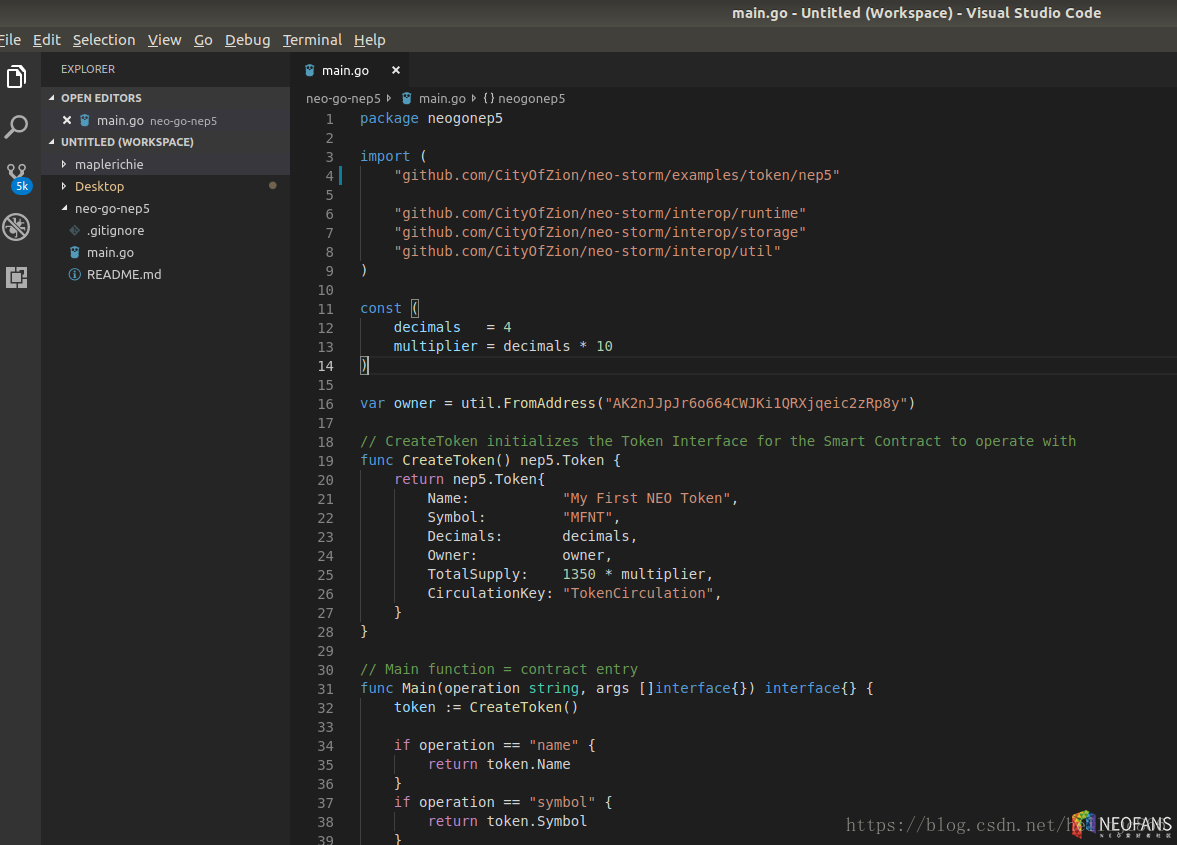
Task: Click the .gitignore file icon
Action: point(74,230)
